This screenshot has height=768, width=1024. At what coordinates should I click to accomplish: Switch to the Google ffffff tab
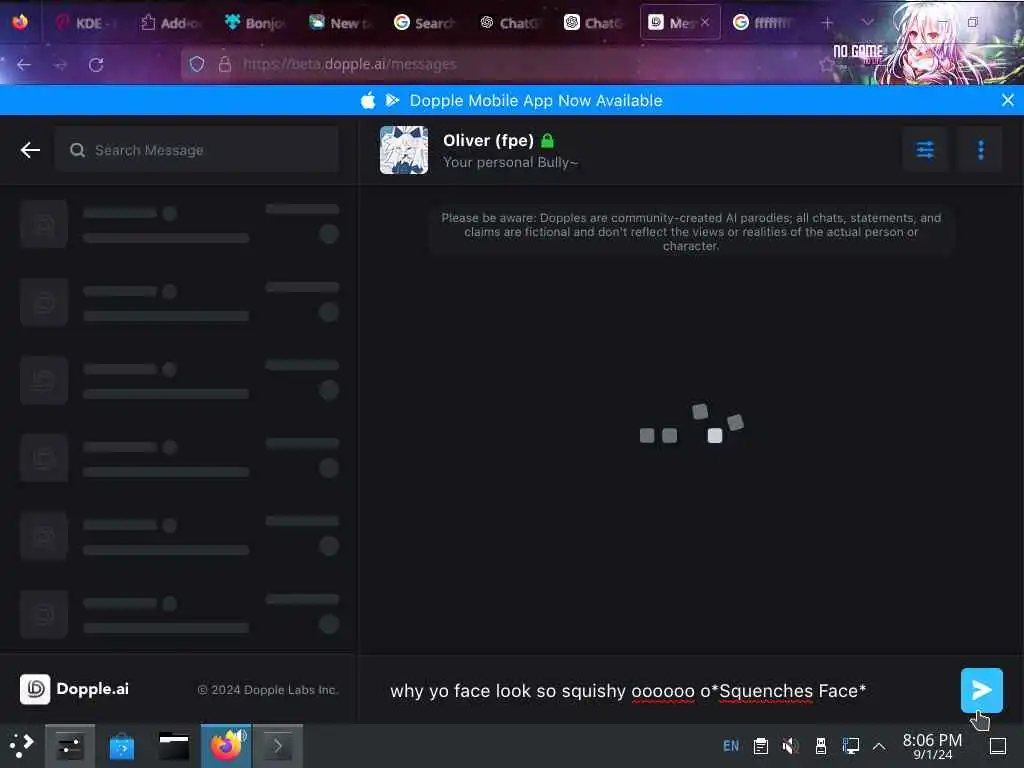tap(764, 23)
